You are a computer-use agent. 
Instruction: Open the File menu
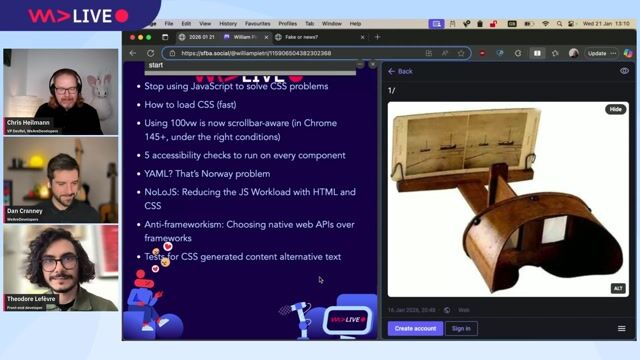point(169,24)
